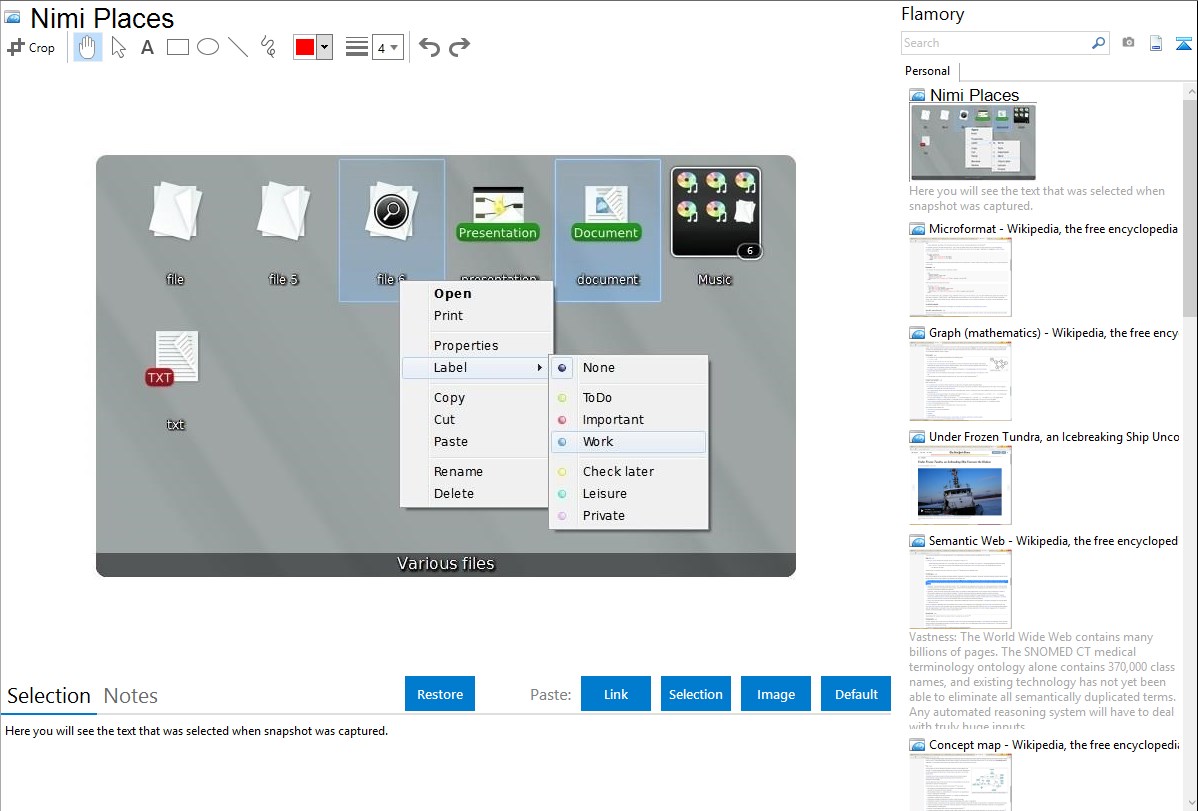Select the straight line tool
The width and height of the screenshot is (1198, 811).
coord(238,47)
